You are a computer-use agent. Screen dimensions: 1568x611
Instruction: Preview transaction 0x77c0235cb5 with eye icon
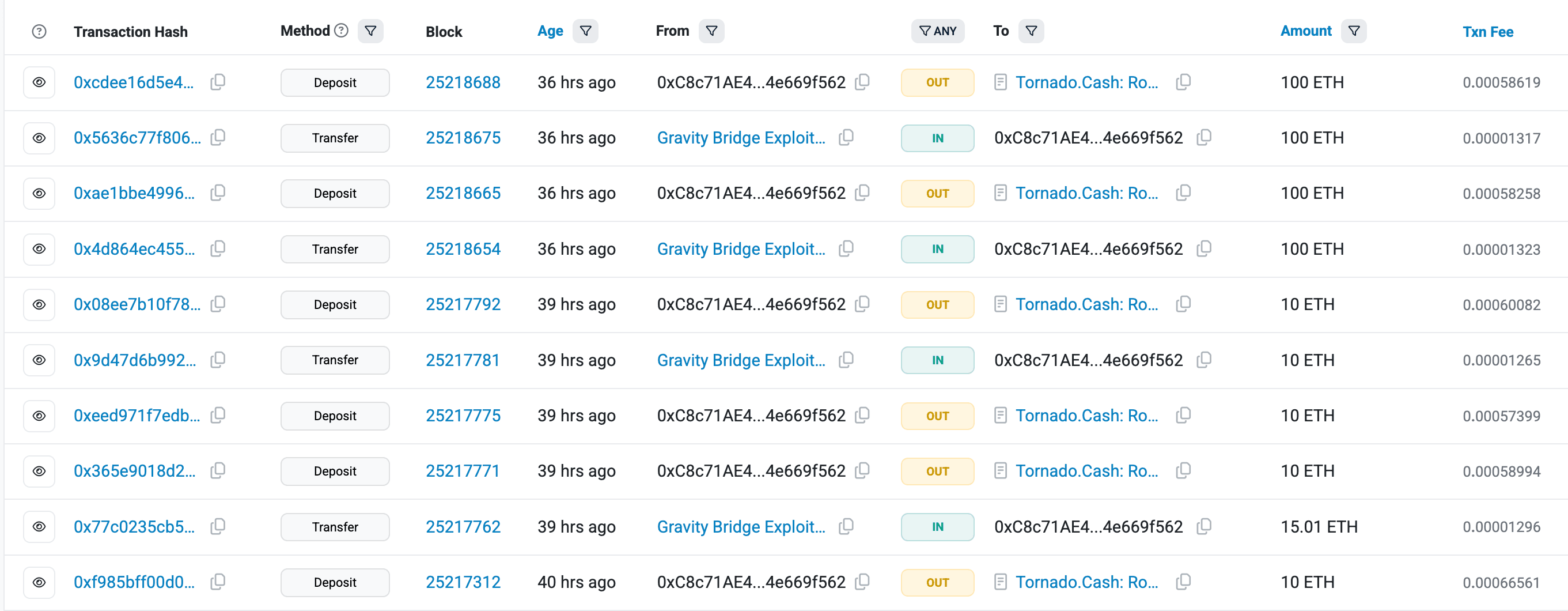(x=39, y=526)
